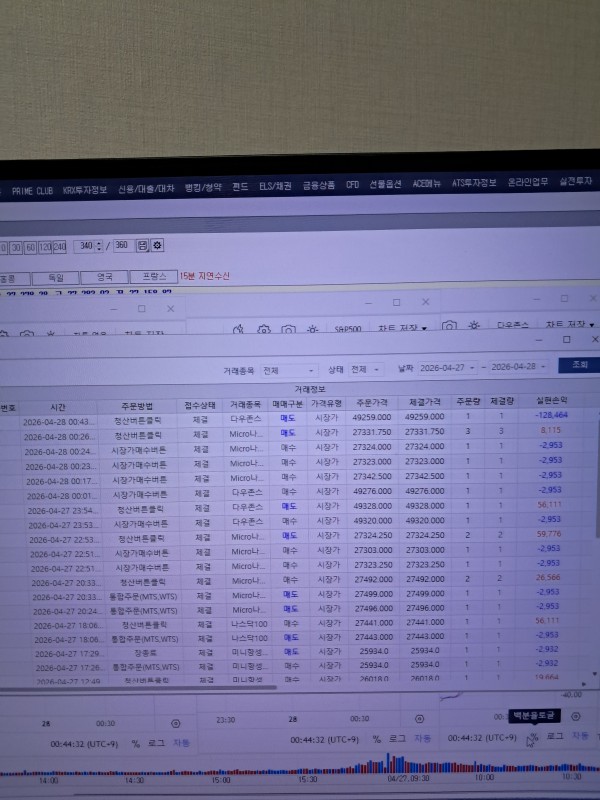Open start date 2026-04-27 picker
This screenshot has height=800, width=600.
click(447, 367)
